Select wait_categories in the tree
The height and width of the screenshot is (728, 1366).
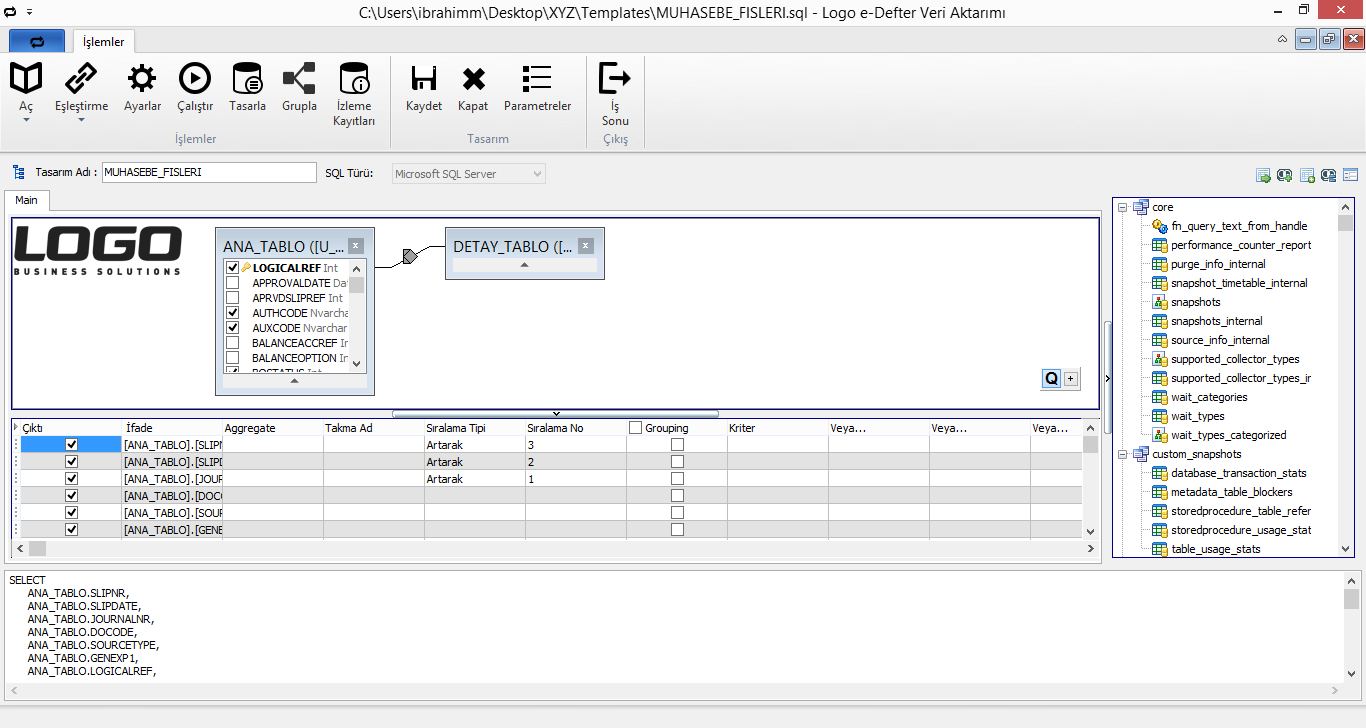pyautogui.click(x=1209, y=397)
